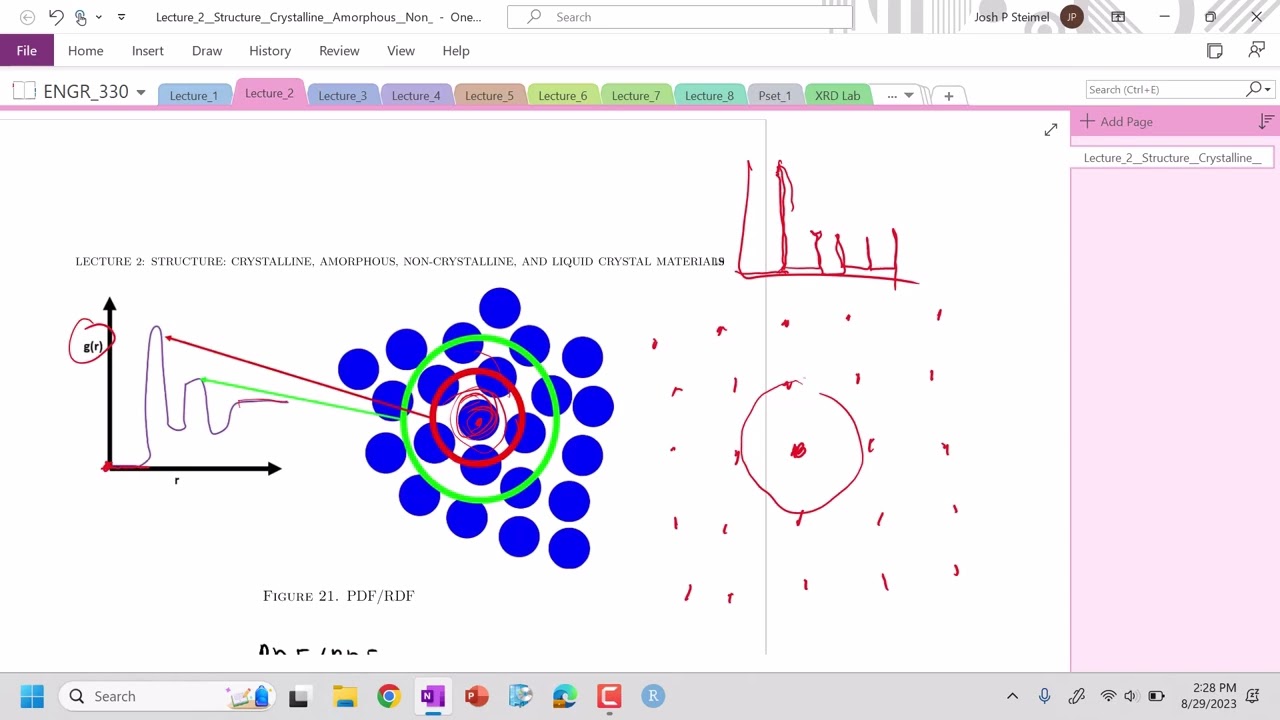Viewport: 1280px width, 720px height.
Task: Click the Windows Start button
Action: pos(32,696)
